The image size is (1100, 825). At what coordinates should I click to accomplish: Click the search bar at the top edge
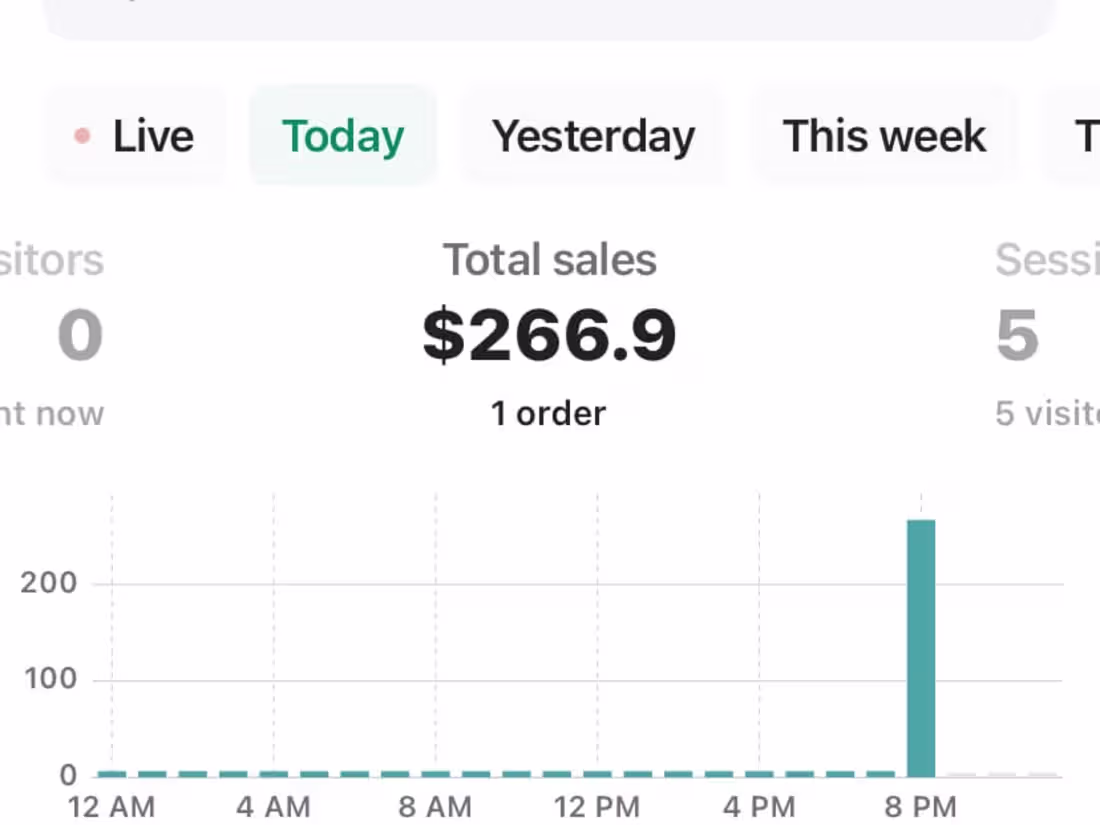coord(550,18)
